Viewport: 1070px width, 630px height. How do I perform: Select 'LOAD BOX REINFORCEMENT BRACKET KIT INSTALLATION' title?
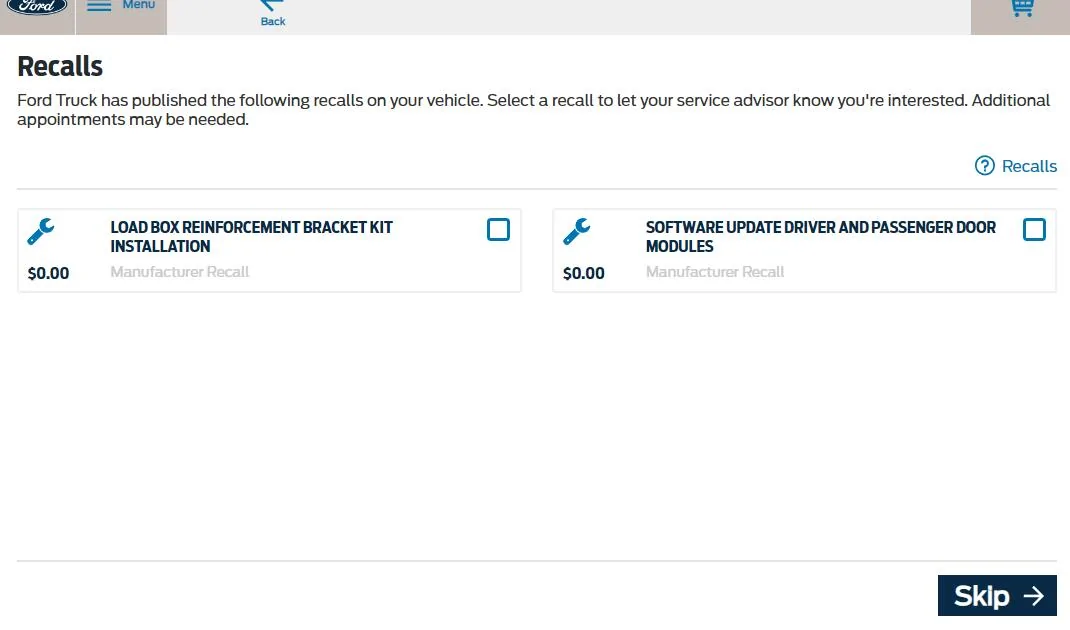tap(251, 237)
